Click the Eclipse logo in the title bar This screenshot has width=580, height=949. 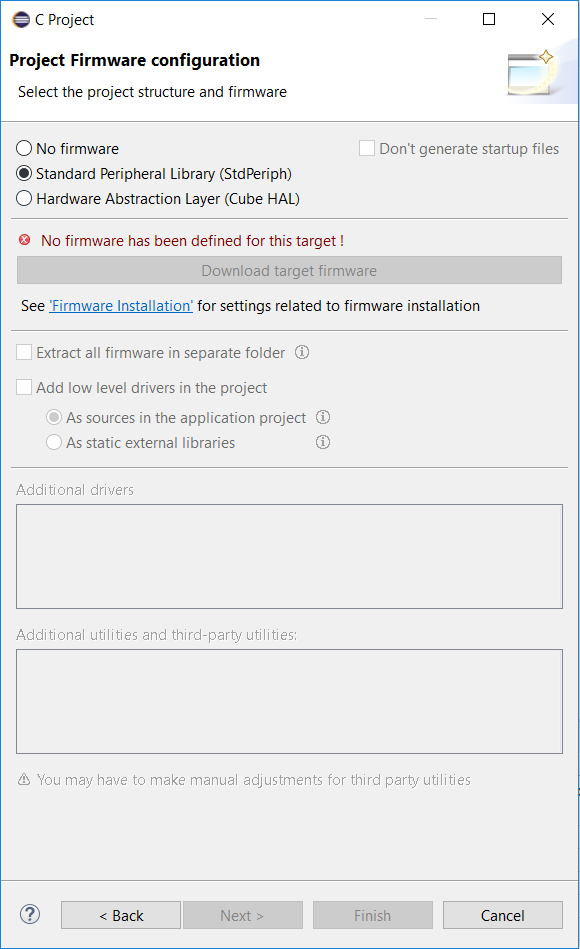pos(21,19)
